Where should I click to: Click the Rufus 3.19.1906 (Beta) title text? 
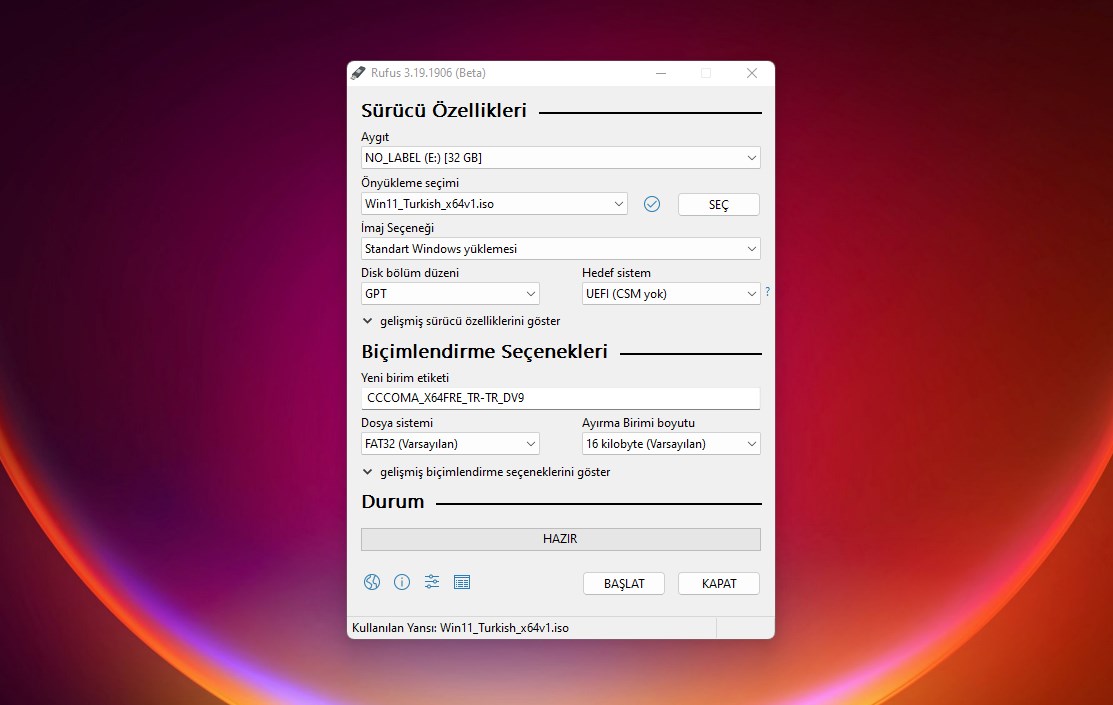(x=428, y=73)
